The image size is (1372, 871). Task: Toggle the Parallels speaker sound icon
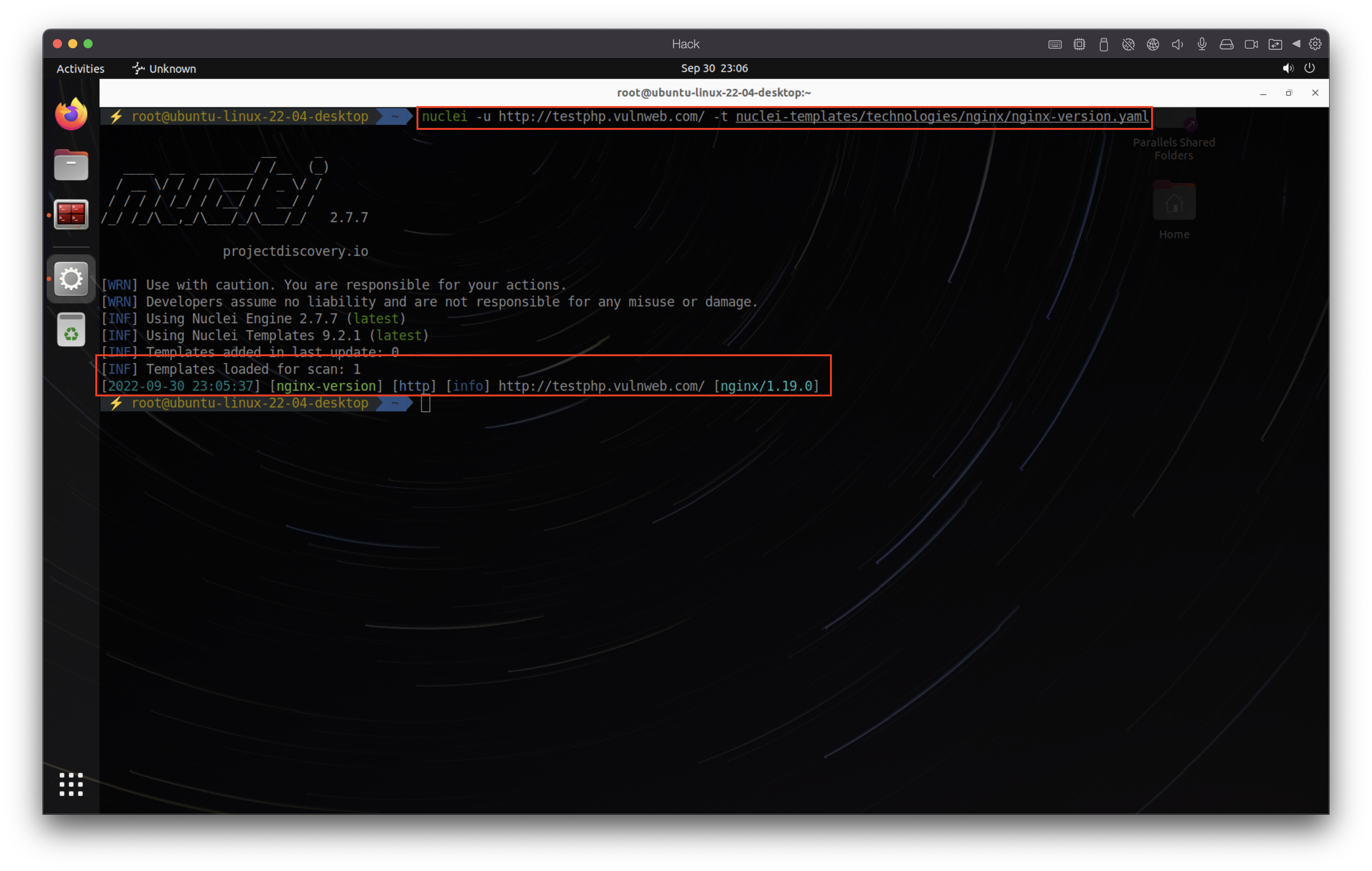click(x=1177, y=44)
